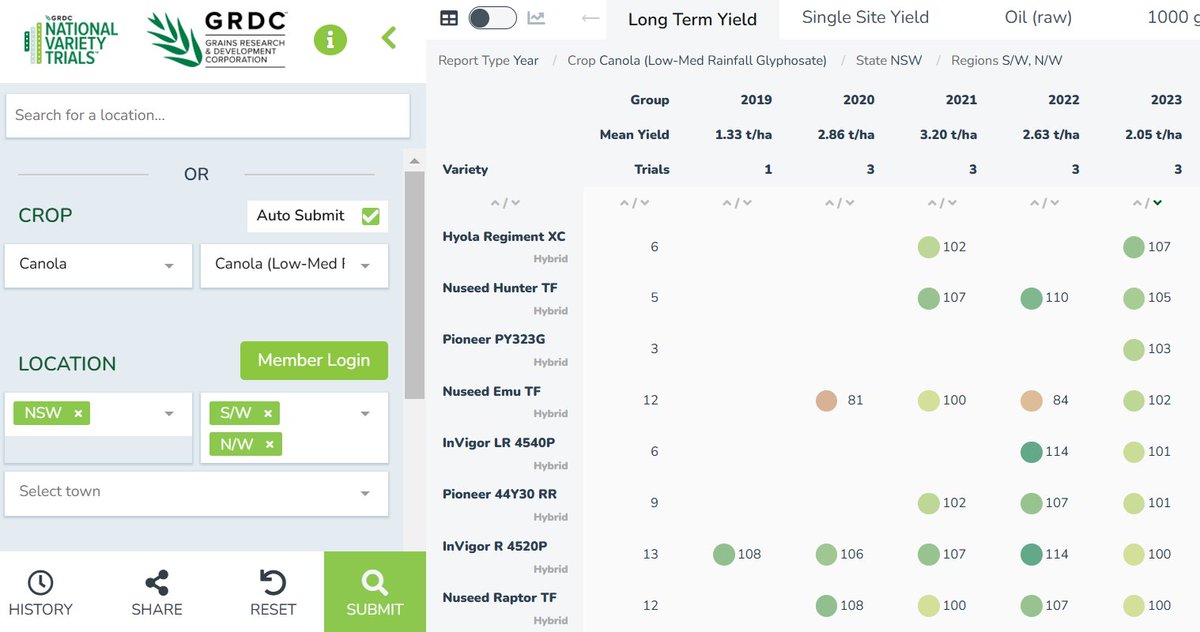This screenshot has width=1200, height=632.
Task: Click the Regions S/W, N/W breadcrumb
Action: 1006,61
